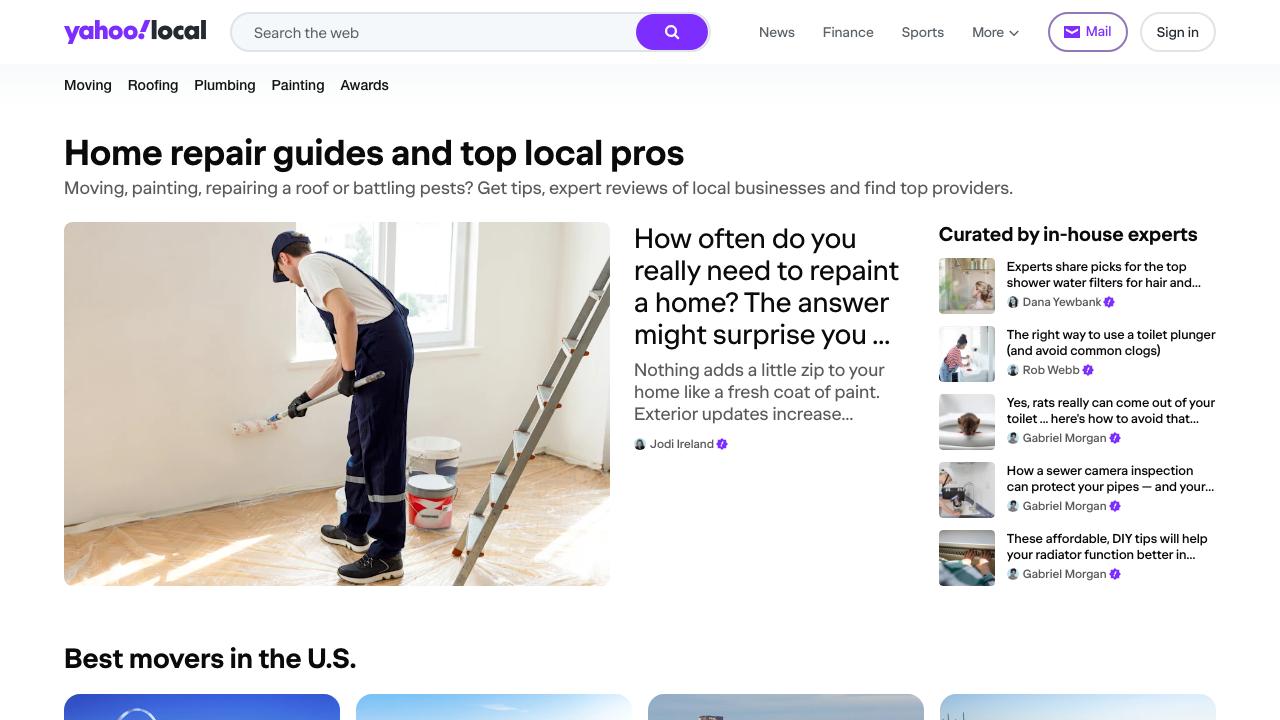Open the painter with ladder featured image
Image resolution: width=1280 pixels, height=720 pixels.
coord(337,404)
